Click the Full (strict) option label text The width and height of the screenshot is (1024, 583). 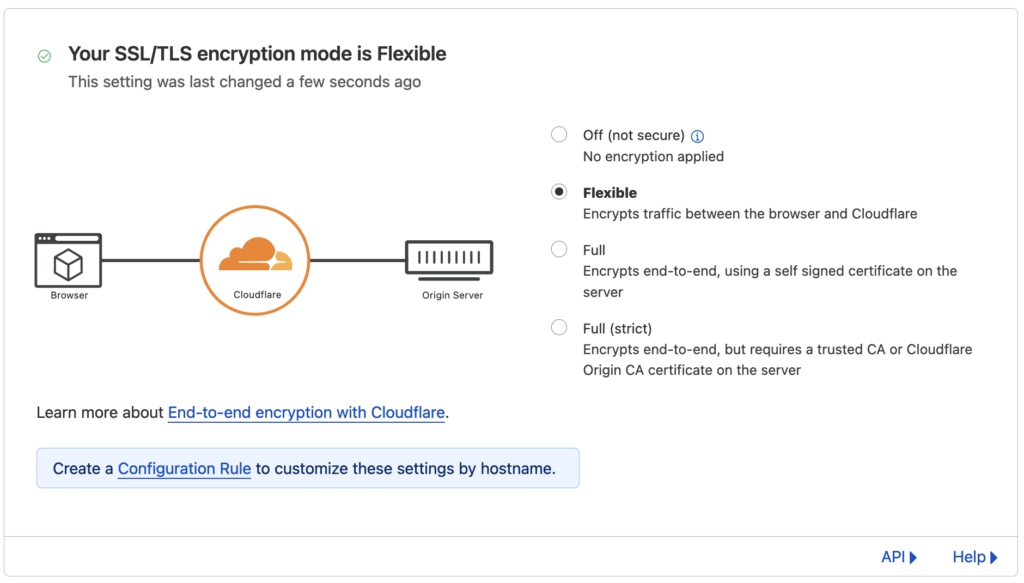616,328
